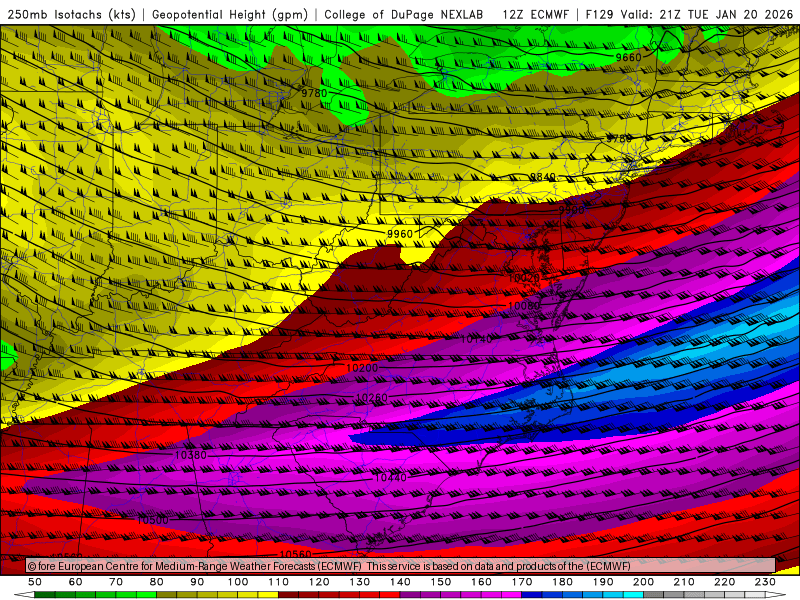Select the darkest green swatch starting the color bar

click(x=45, y=595)
